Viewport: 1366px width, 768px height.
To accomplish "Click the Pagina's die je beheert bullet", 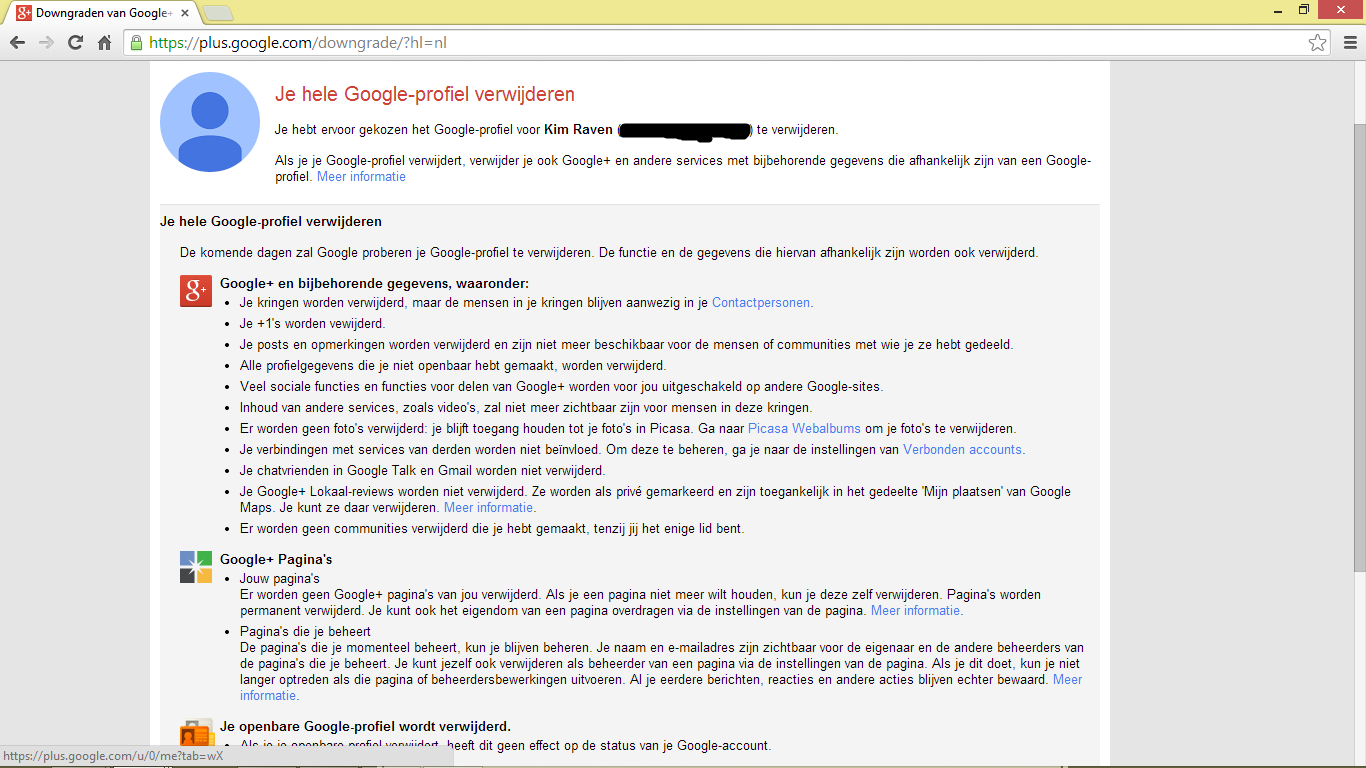I will [x=305, y=631].
